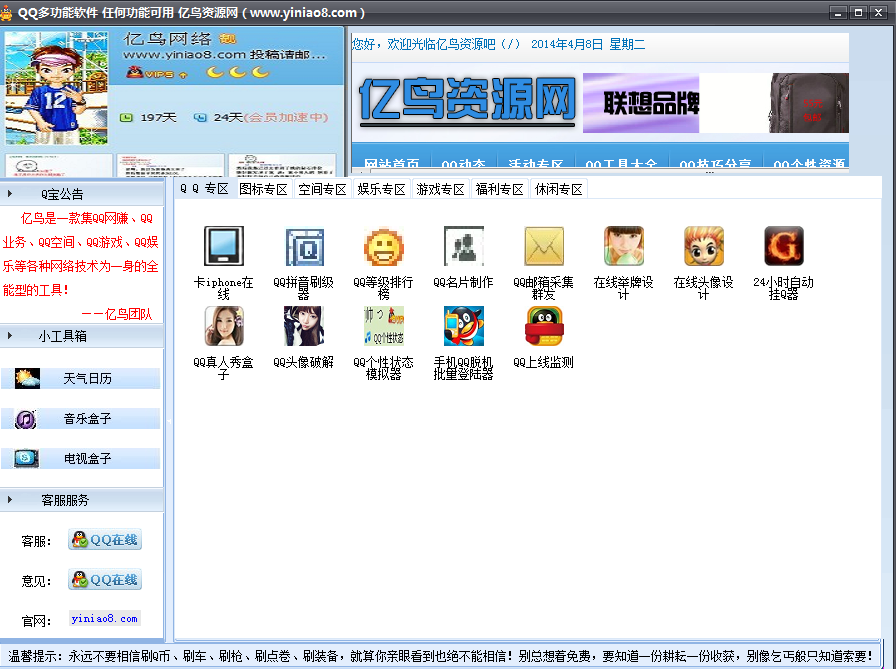Screen dimensions: 896x669
Task: Click the first thumbnail under the avatar
Action: click(x=59, y=166)
